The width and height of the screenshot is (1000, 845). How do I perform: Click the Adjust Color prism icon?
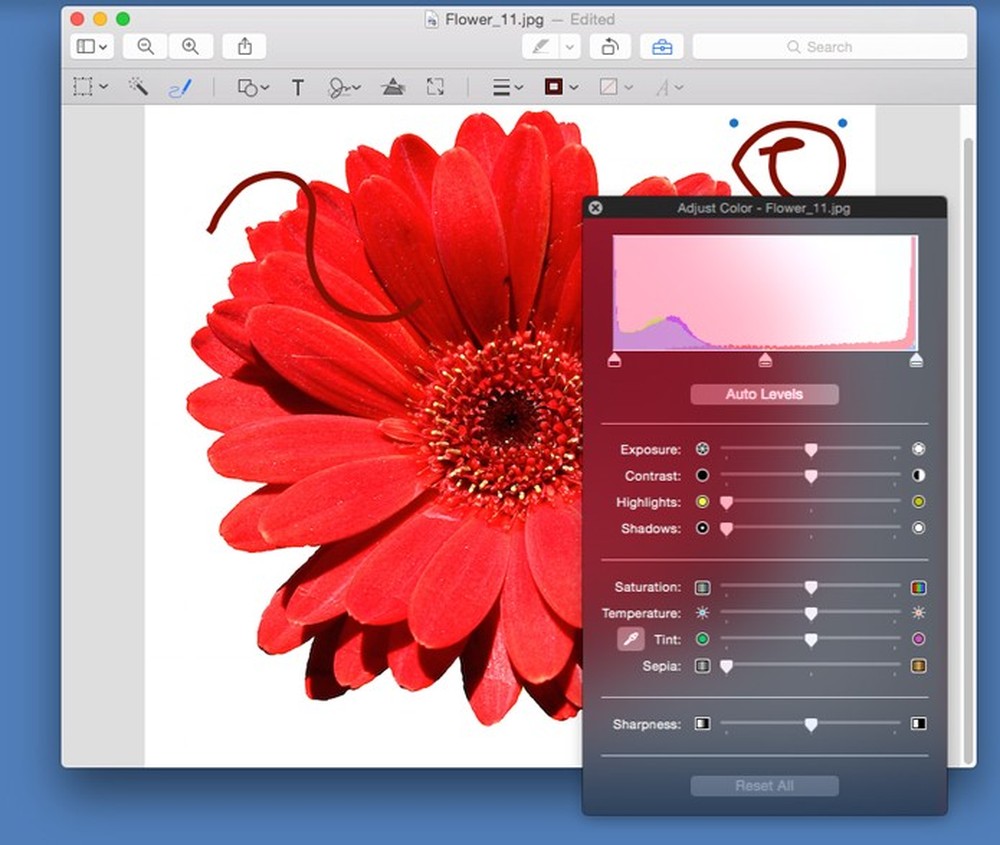coord(393,87)
